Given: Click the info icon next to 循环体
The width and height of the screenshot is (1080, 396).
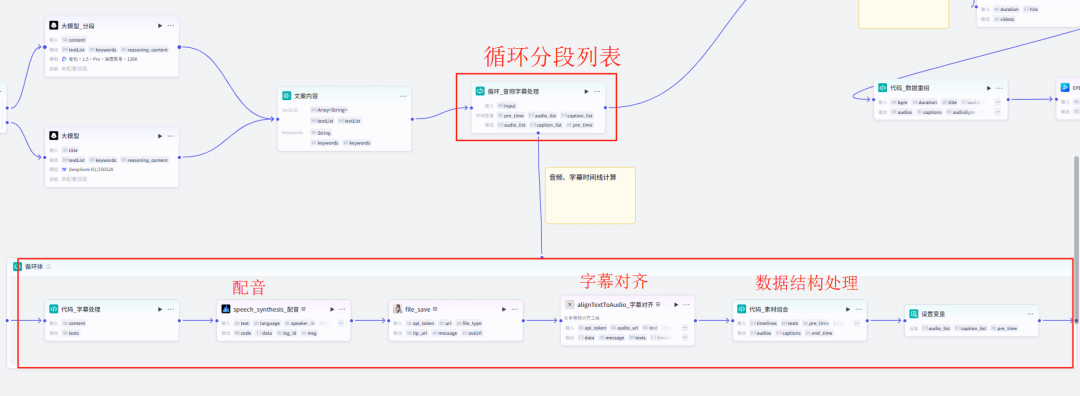Looking at the screenshot, I should pyautogui.click(x=48, y=267).
